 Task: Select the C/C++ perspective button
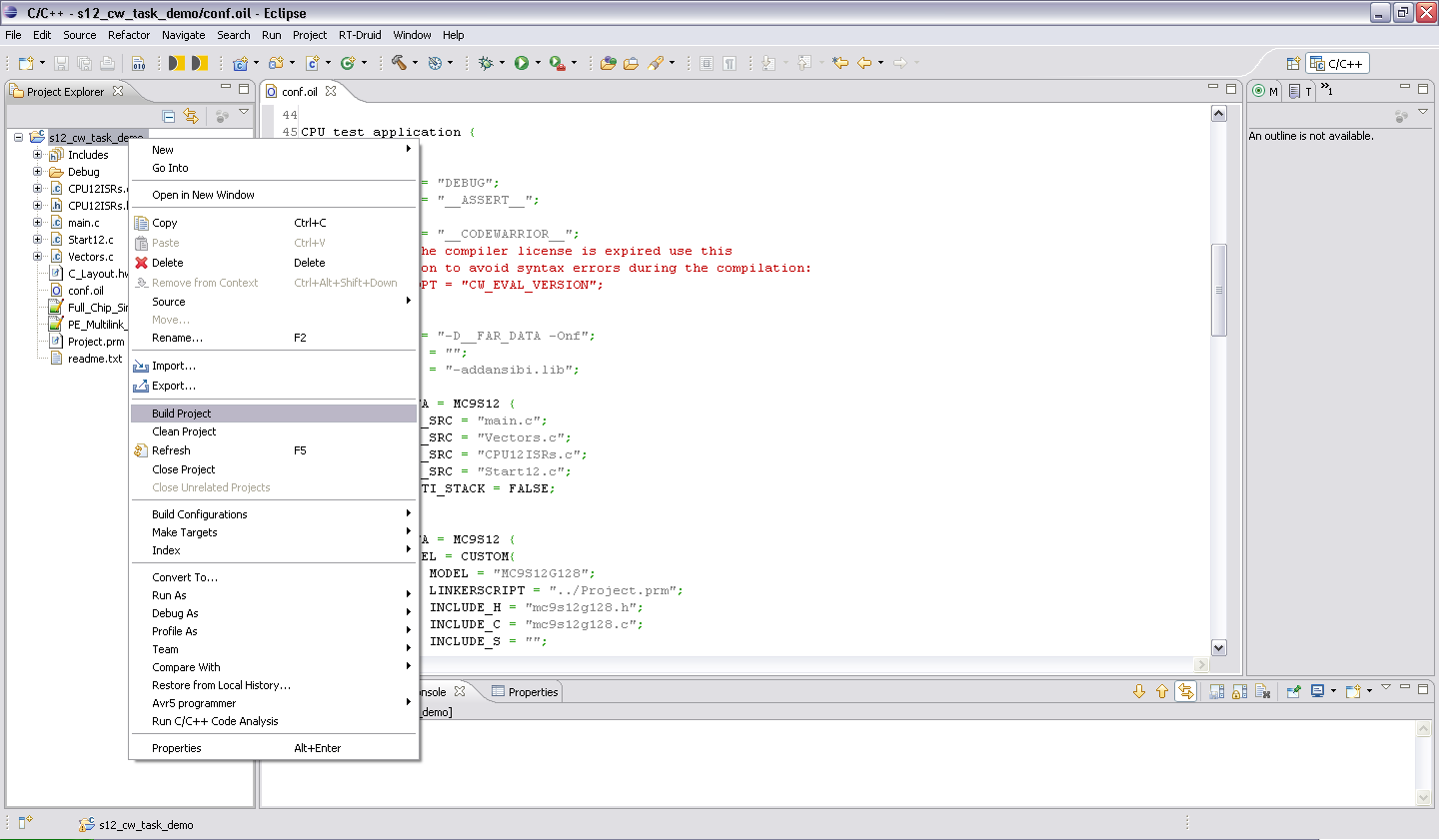(1338, 63)
